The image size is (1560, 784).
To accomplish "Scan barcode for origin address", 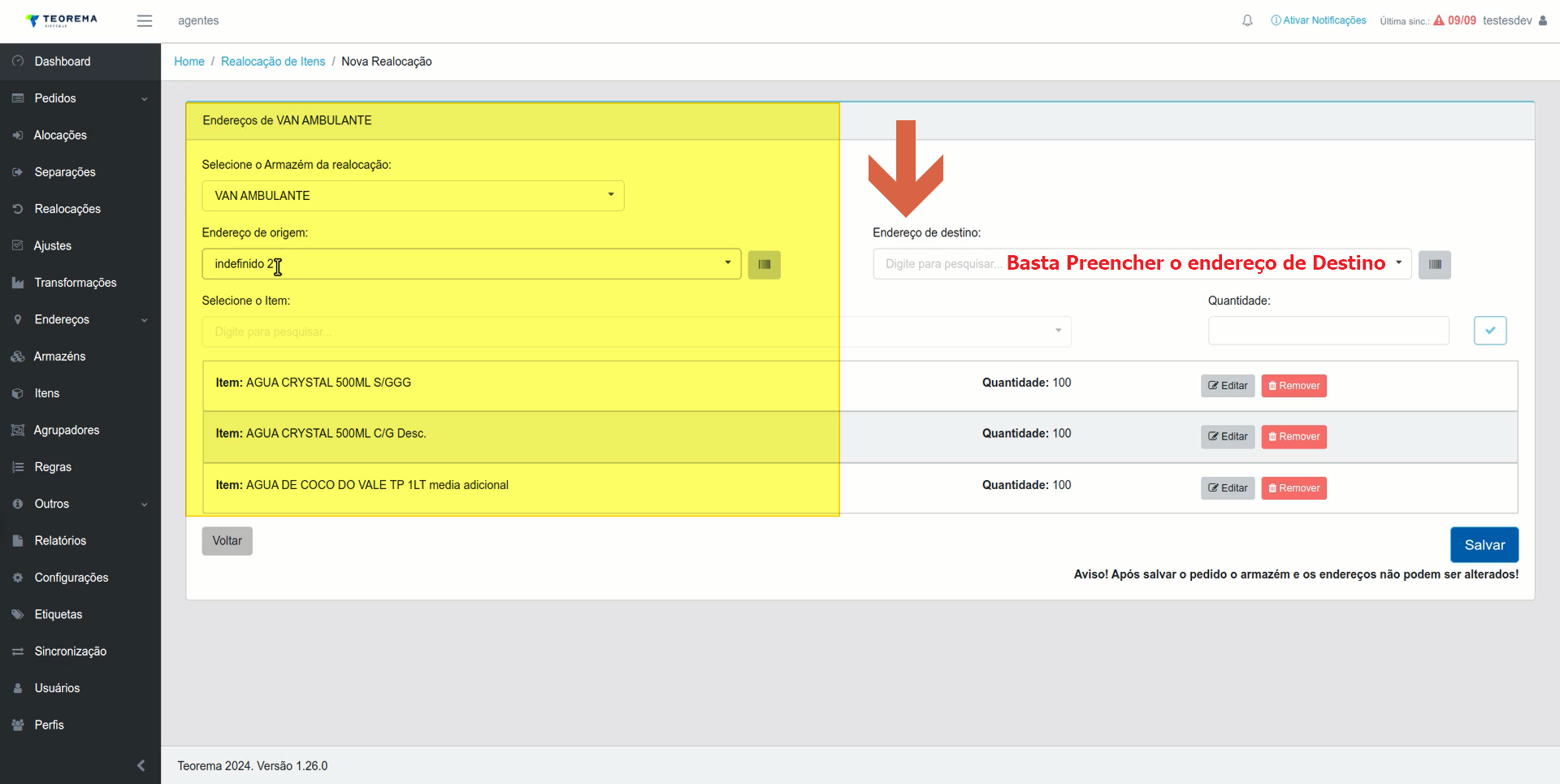I will tap(764, 265).
